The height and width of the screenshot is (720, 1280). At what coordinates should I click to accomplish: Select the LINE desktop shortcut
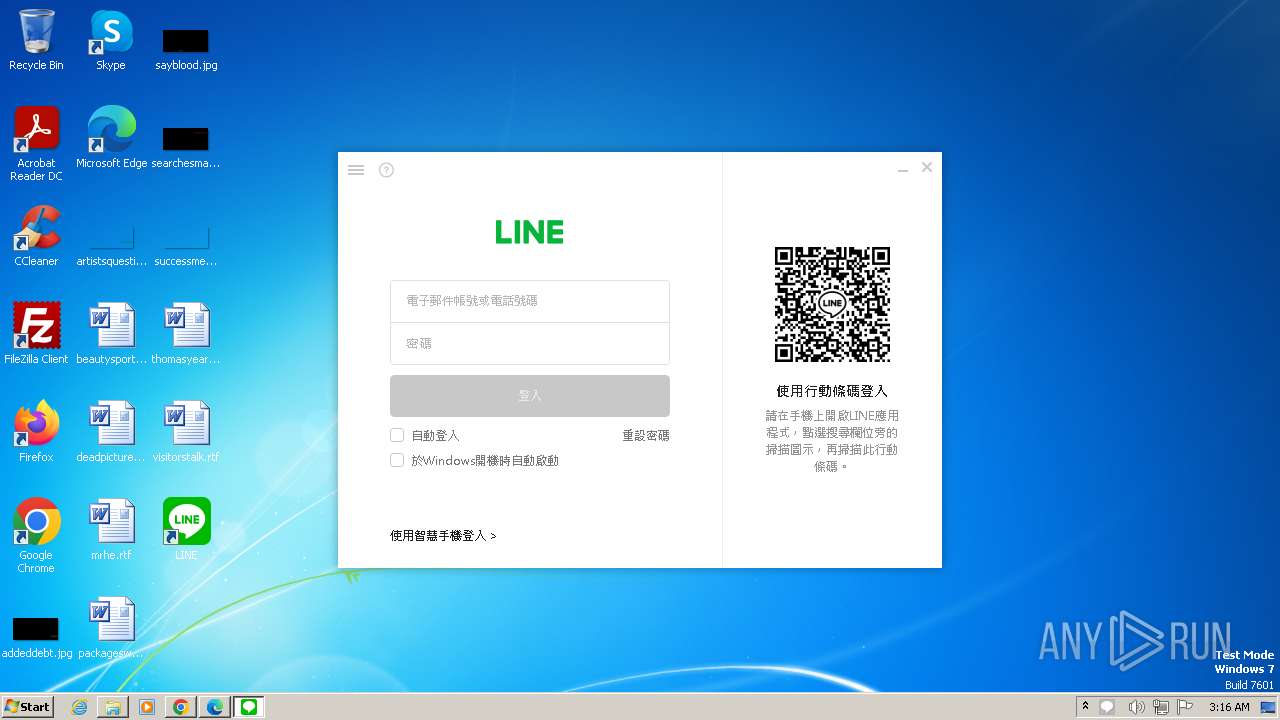tap(186, 530)
